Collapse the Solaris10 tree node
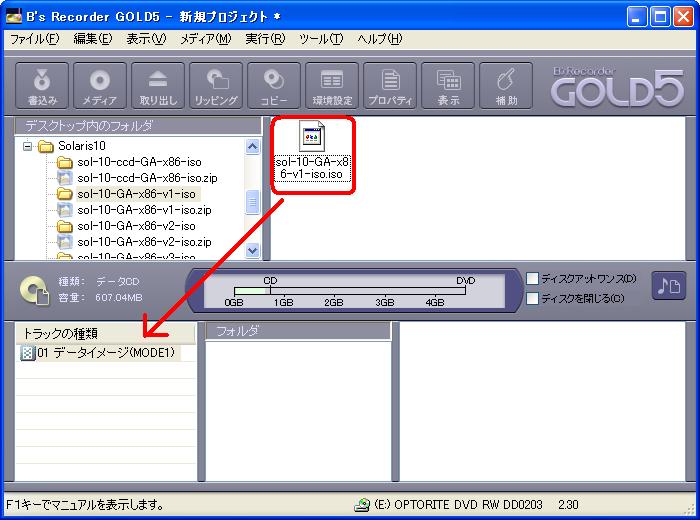 click(28, 146)
